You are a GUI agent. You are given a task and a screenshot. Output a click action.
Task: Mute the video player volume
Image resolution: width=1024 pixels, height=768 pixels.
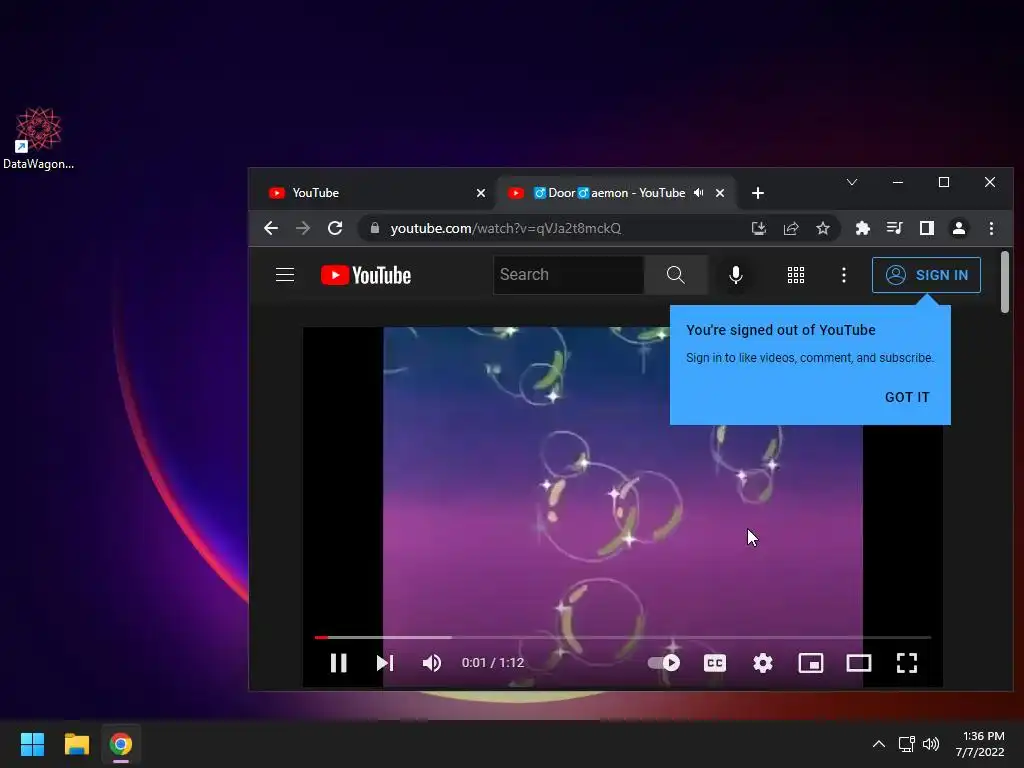coord(432,663)
